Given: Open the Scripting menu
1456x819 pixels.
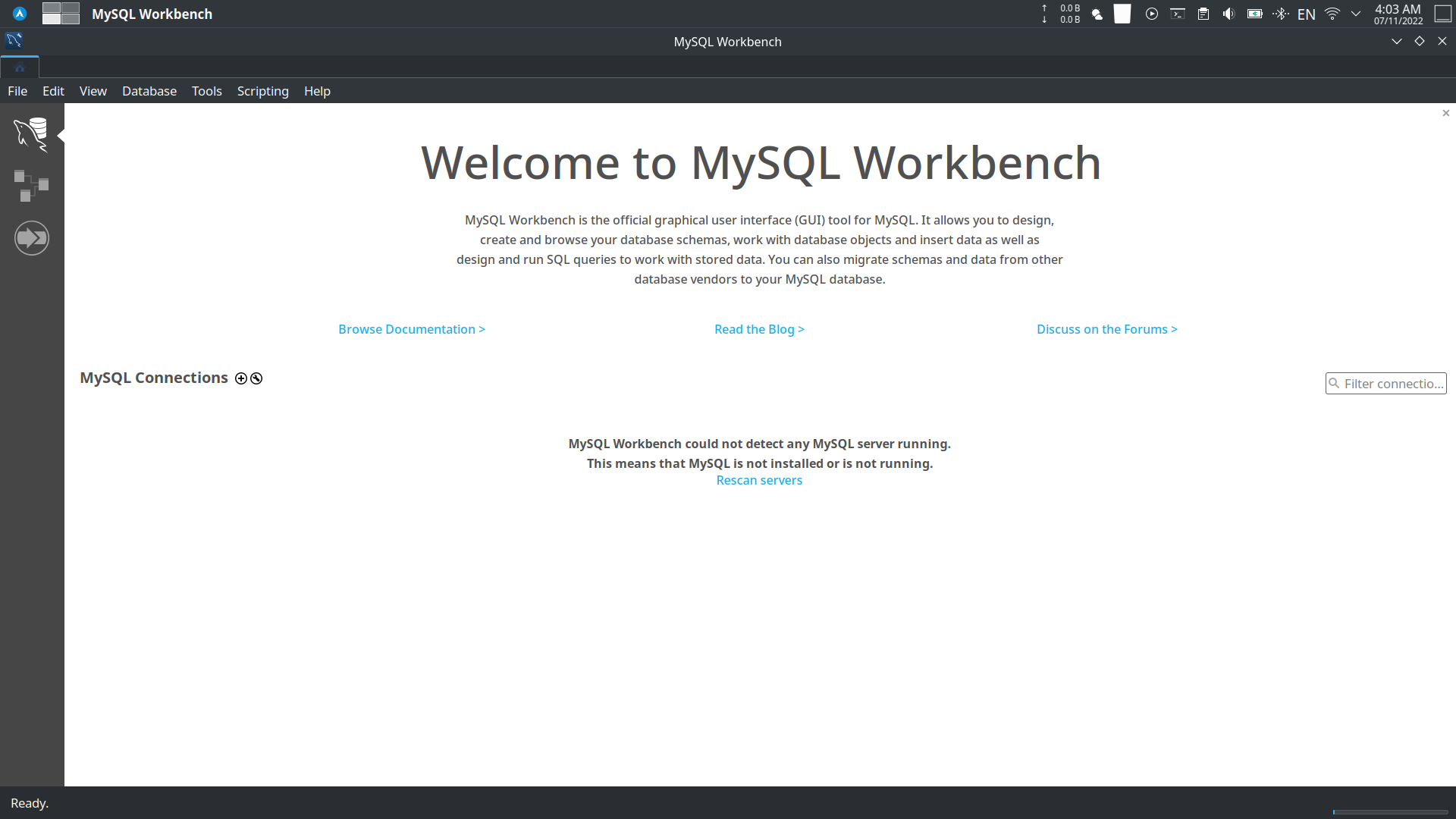Looking at the screenshot, I should pos(262,90).
